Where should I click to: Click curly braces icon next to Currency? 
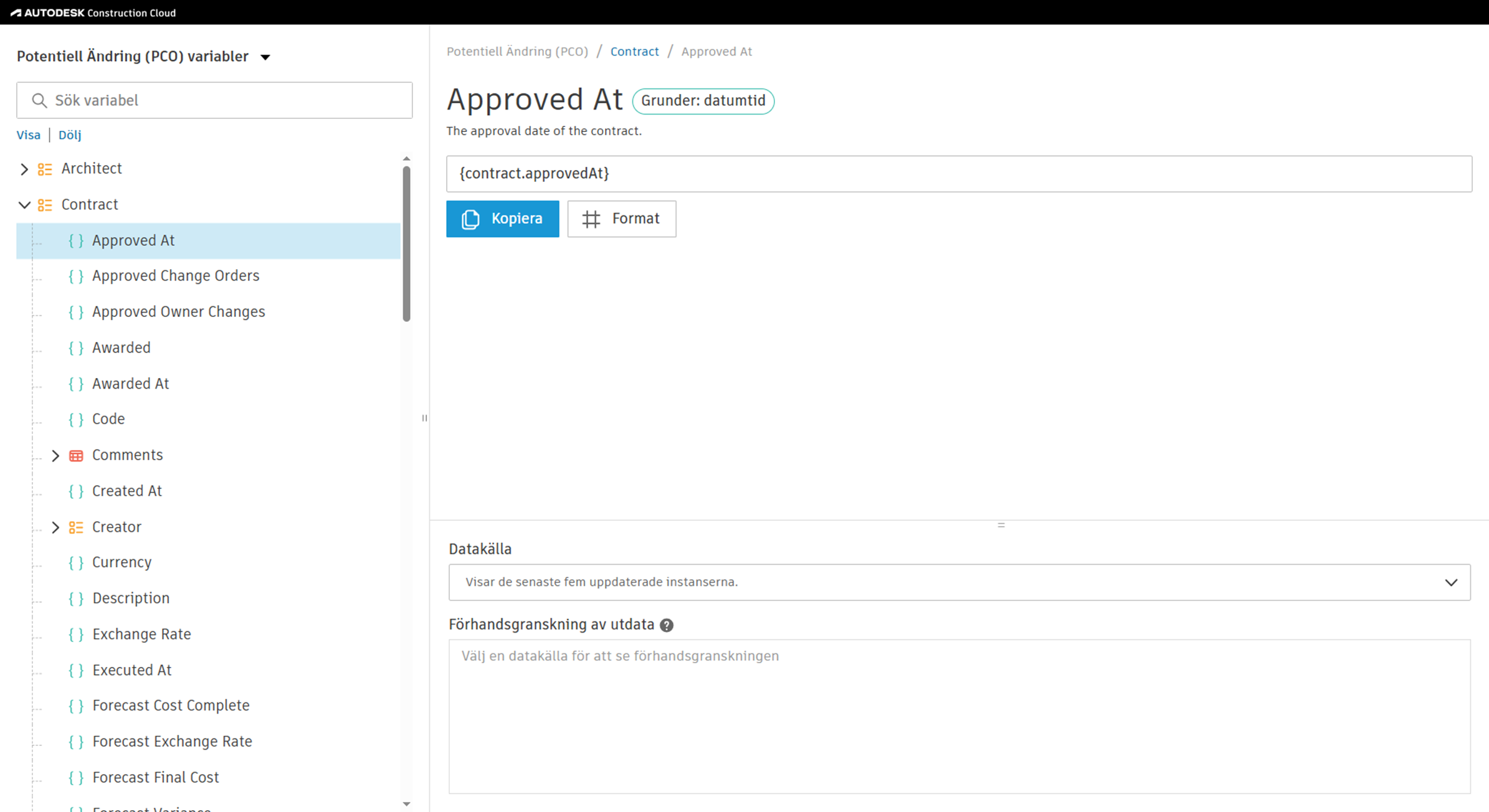(76, 563)
